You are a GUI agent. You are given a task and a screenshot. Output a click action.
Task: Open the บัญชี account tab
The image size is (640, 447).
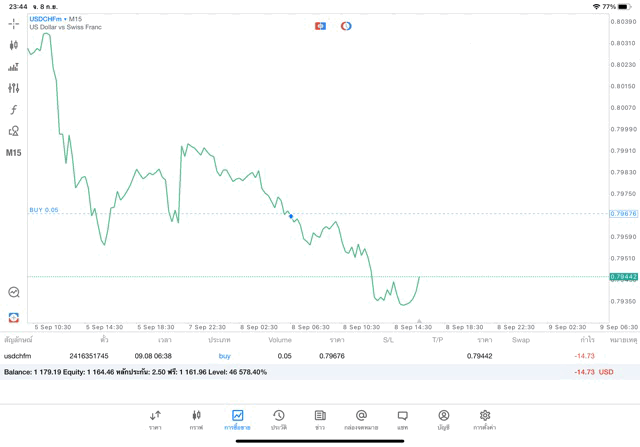click(443, 420)
